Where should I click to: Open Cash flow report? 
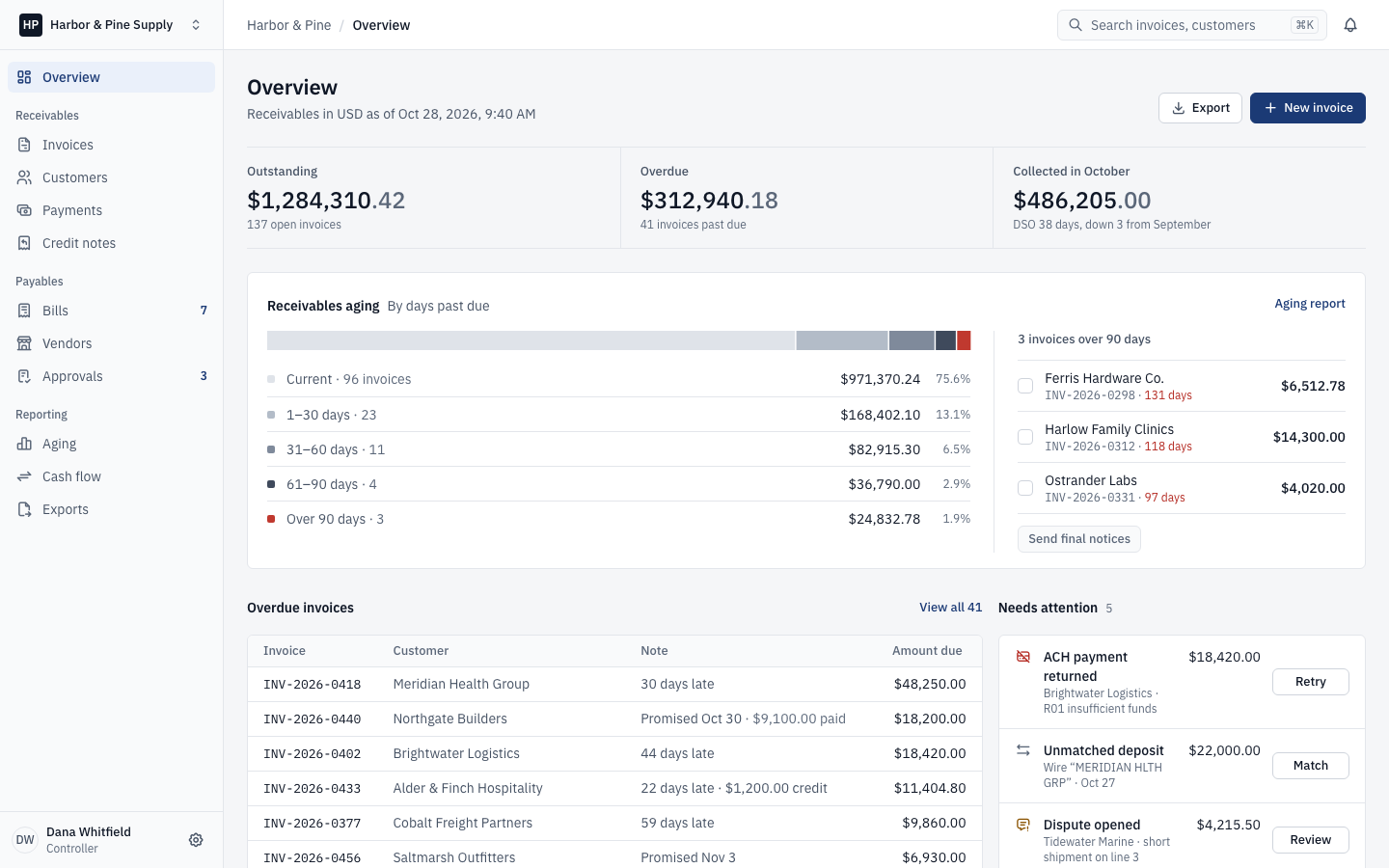[111, 476]
